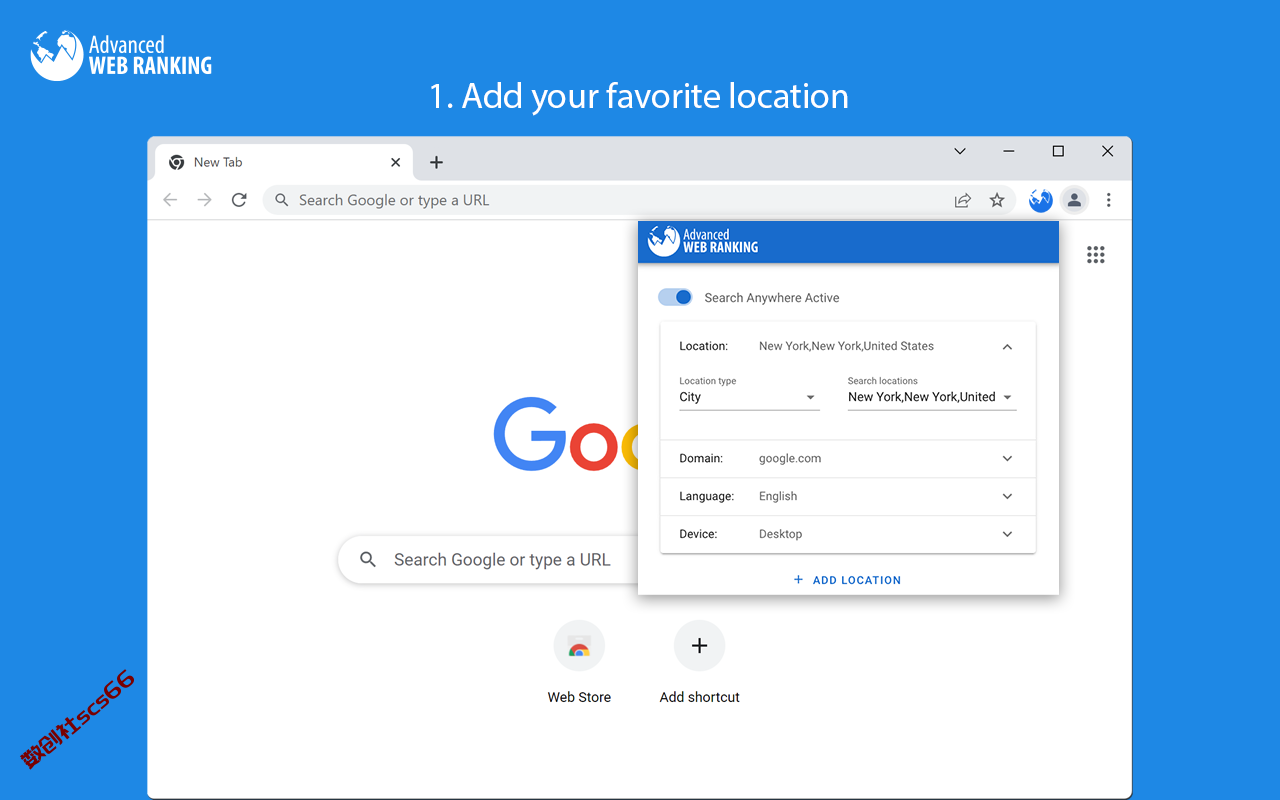Open a new tab with the plus button

tap(436, 162)
